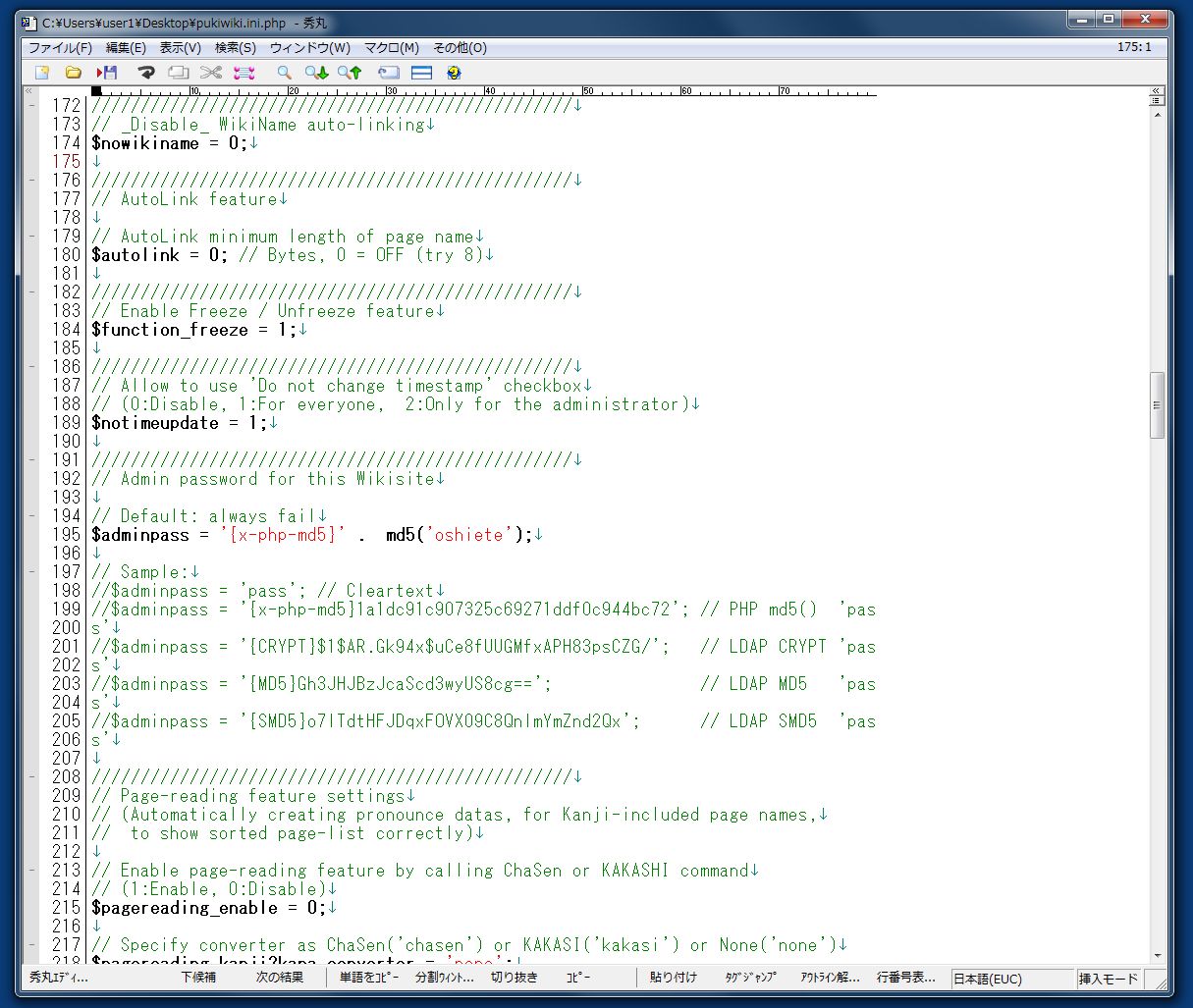Open the その他(O) menu
1193x1008 pixels.
[460, 47]
